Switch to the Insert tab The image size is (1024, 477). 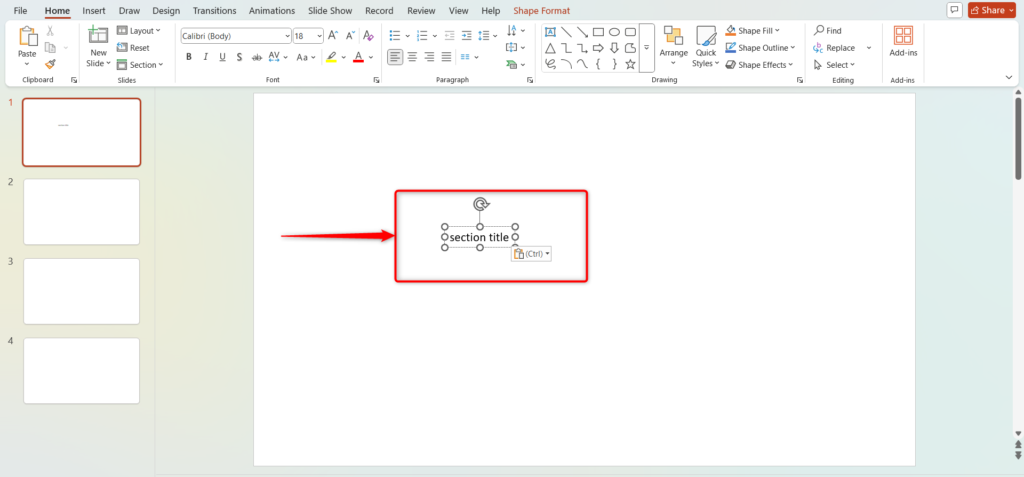(94, 10)
